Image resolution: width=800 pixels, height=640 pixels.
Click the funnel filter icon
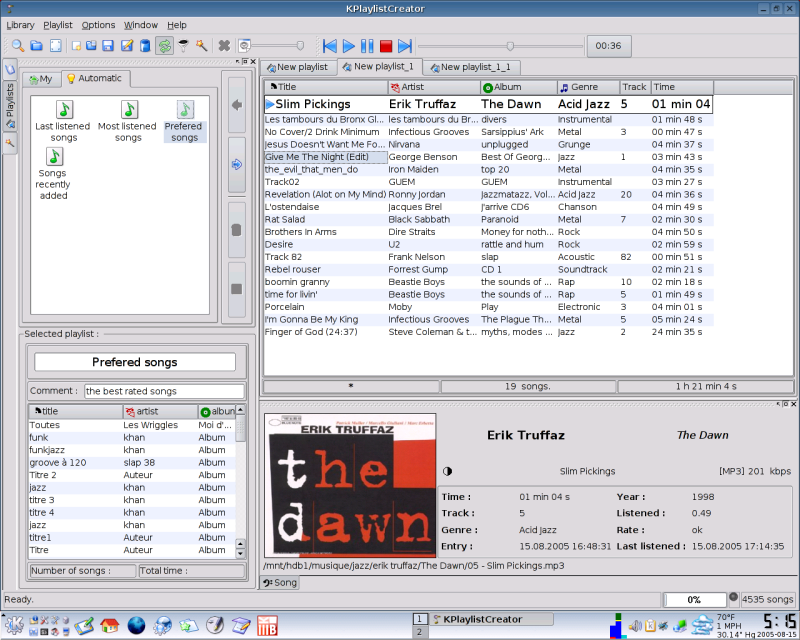pyautogui.click(x=183, y=46)
